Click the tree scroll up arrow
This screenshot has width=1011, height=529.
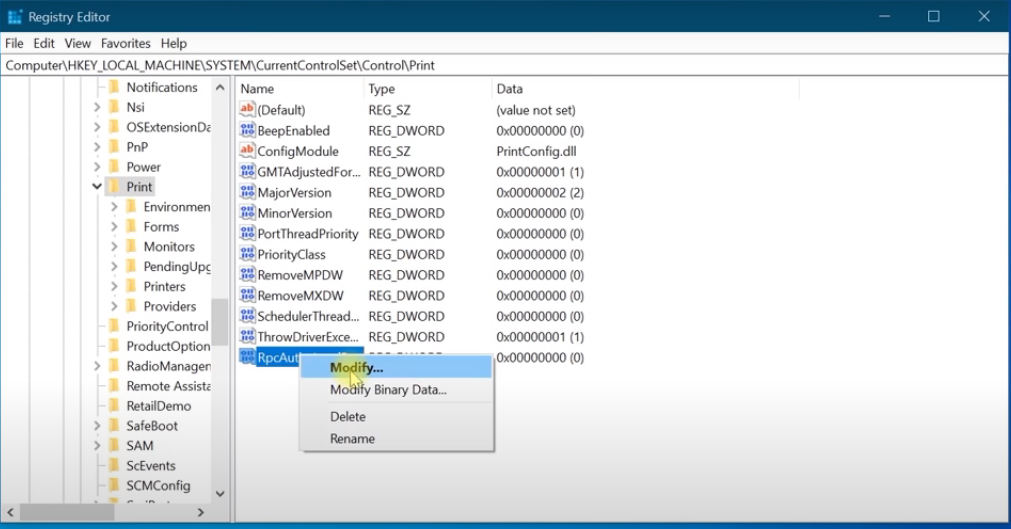coord(220,87)
